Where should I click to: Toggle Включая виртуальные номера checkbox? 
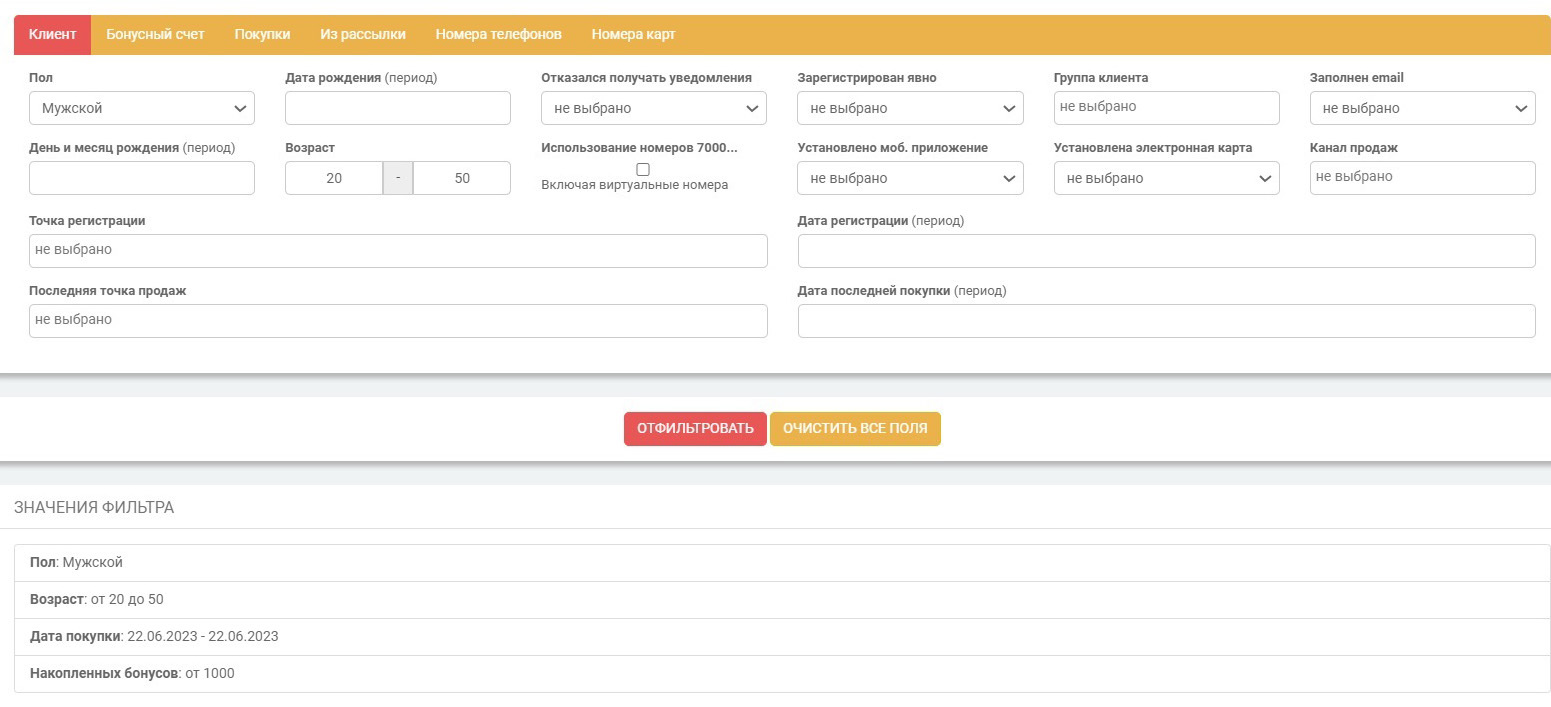[643, 170]
